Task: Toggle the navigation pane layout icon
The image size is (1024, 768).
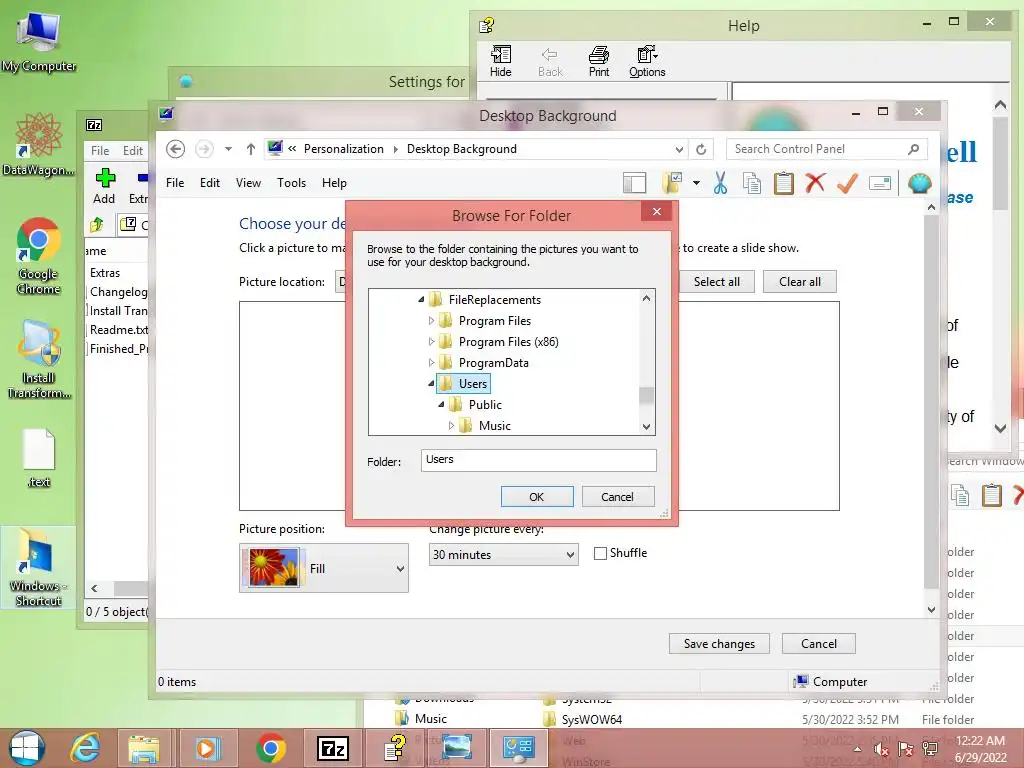Action: pyautogui.click(x=634, y=184)
